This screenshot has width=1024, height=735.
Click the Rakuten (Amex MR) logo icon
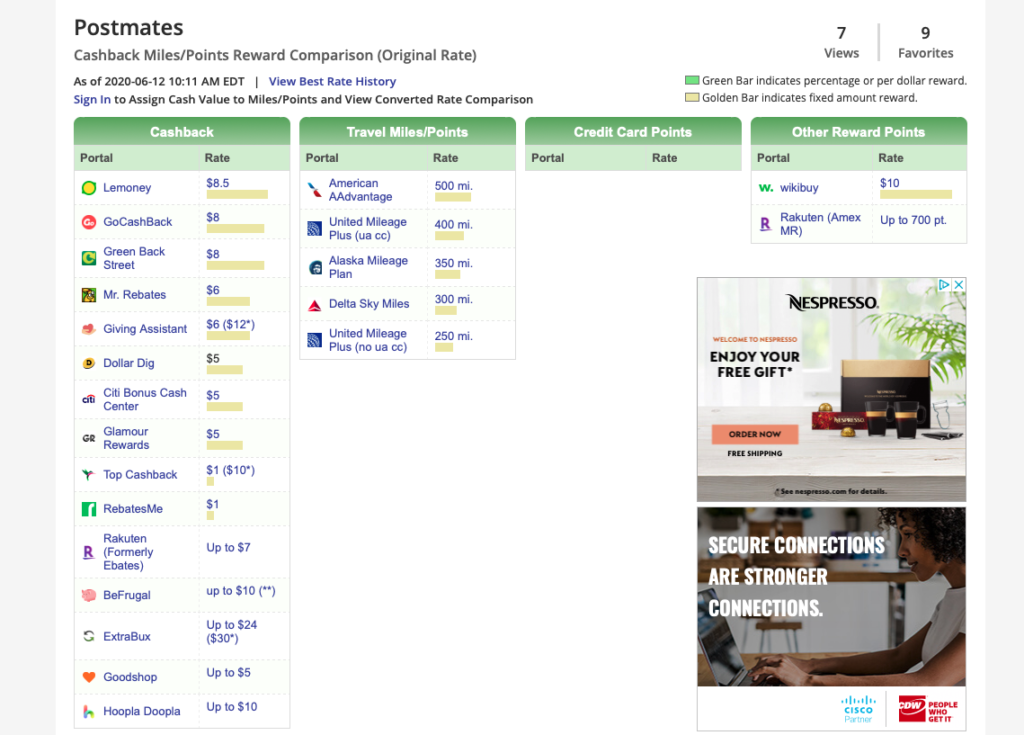[x=765, y=224]
